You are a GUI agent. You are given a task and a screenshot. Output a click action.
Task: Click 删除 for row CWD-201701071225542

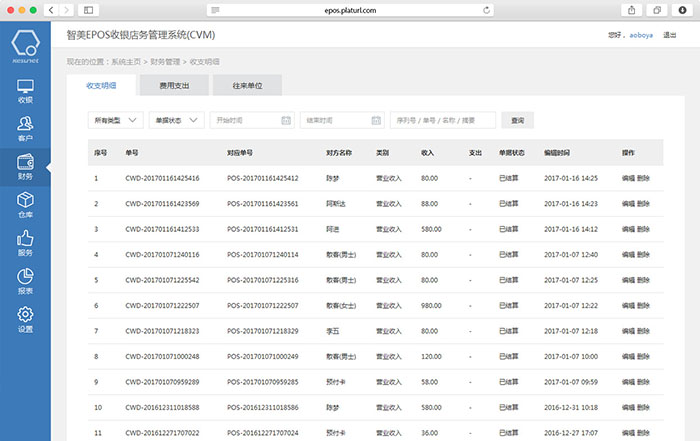(x=643, y=280)
